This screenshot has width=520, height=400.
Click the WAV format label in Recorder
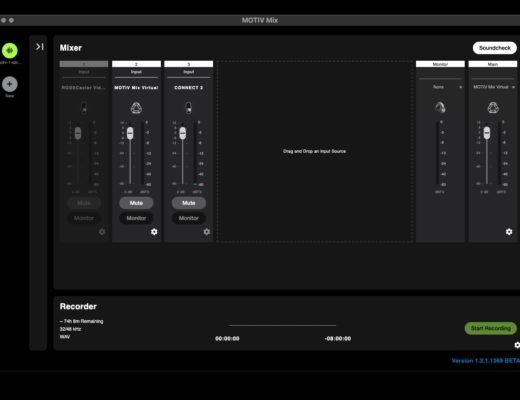pyautogui.click(x=65, y=337)
